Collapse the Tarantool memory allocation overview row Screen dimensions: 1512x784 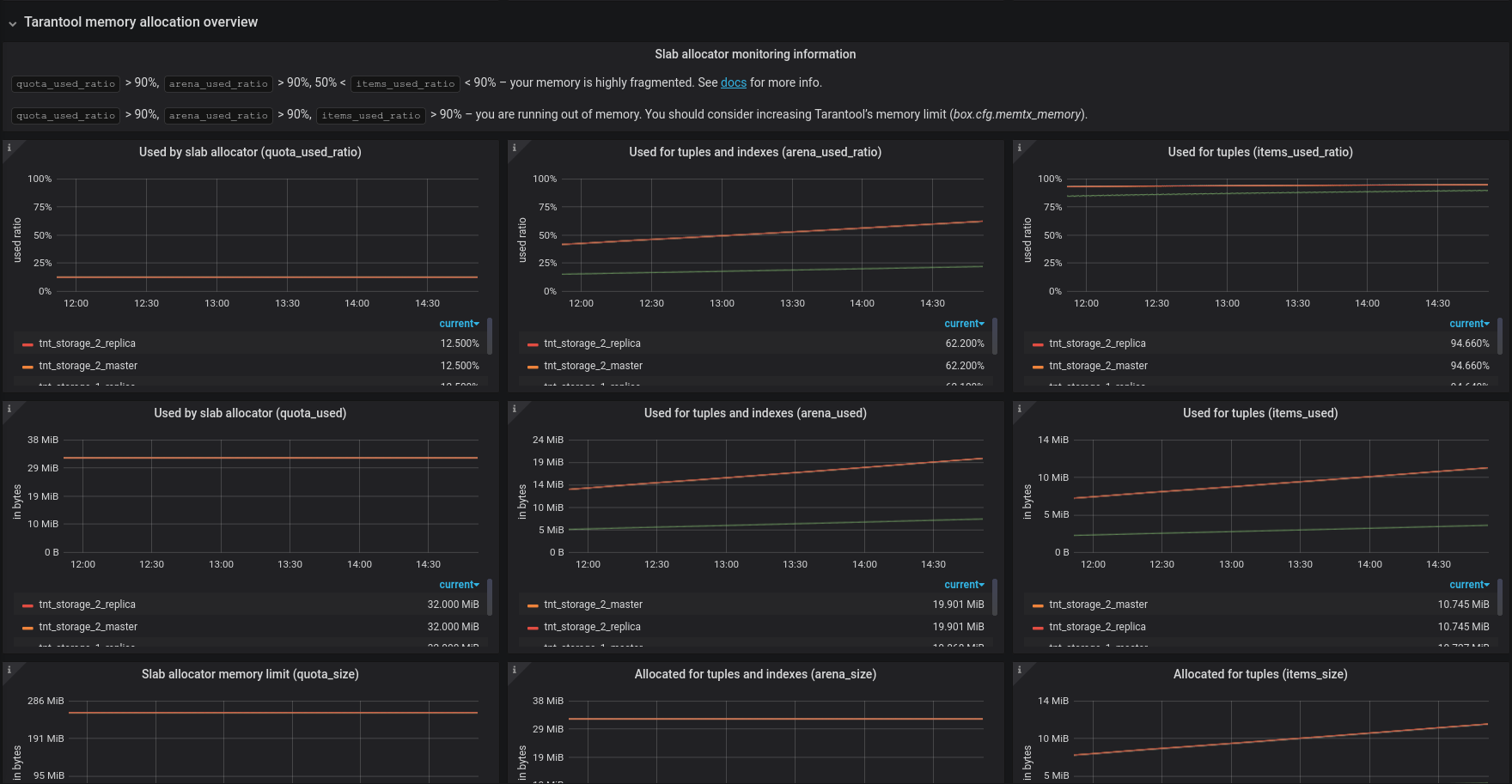[13, 23]
